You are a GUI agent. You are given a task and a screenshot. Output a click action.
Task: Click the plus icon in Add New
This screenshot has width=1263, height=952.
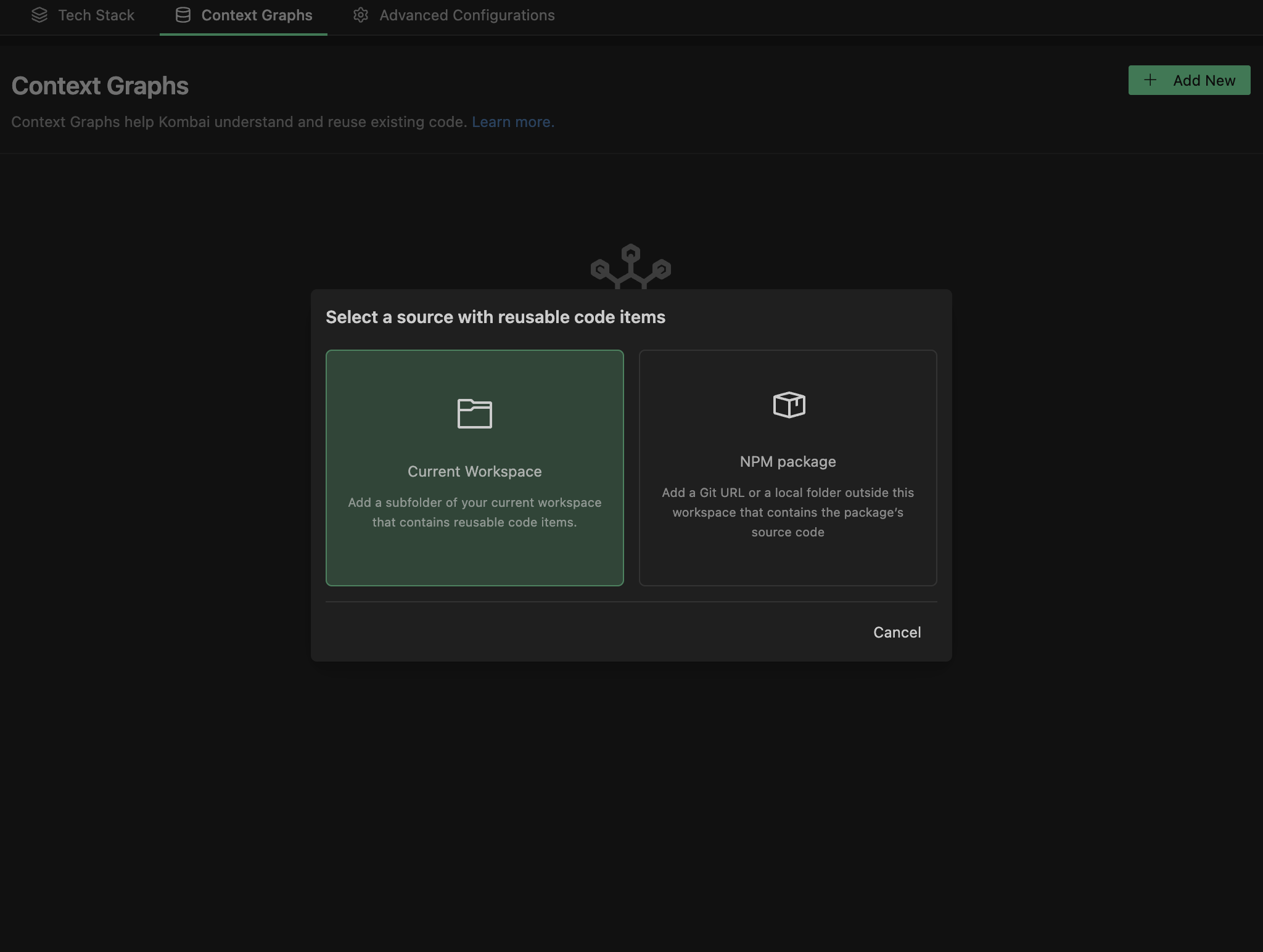(x=1150, y=80)
